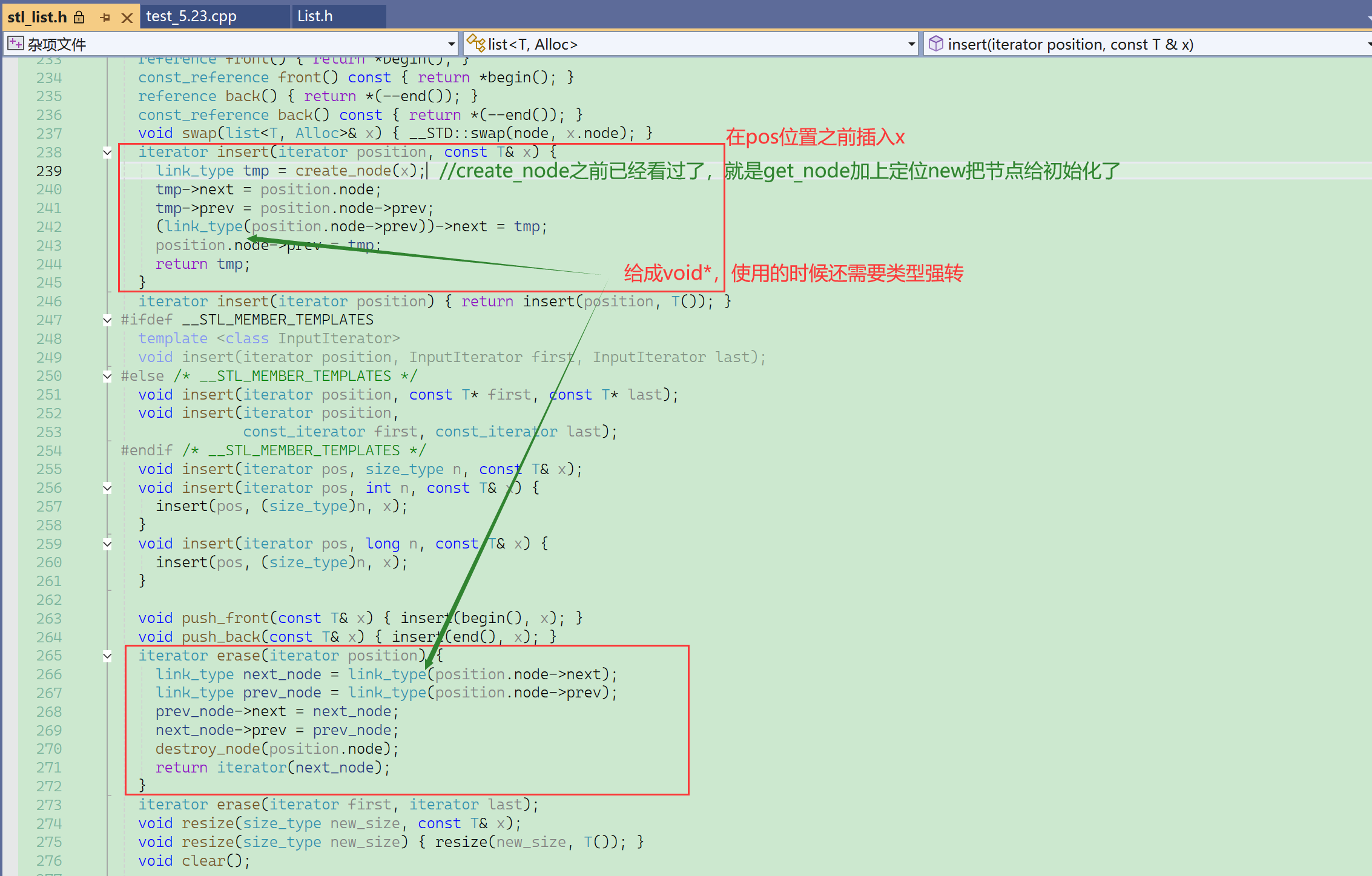1372x876 pixels.
Task: Click the method cube icon beside insert
Action: tap(935, 44)
